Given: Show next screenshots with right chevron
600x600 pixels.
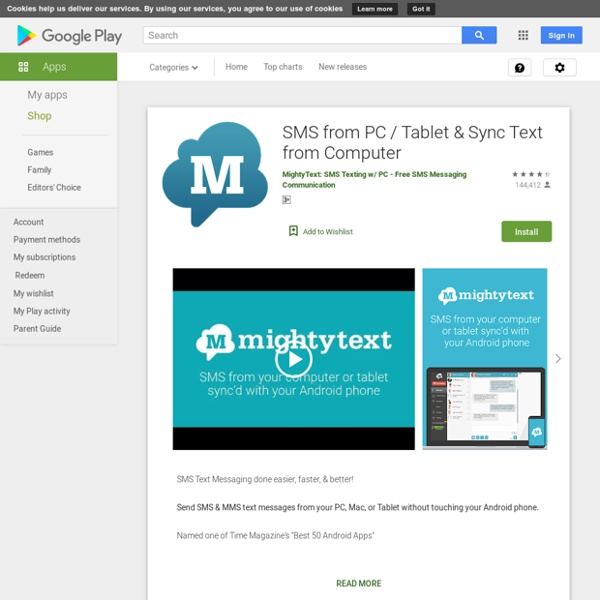Looking at the screenshot, I should coord(558,359).
